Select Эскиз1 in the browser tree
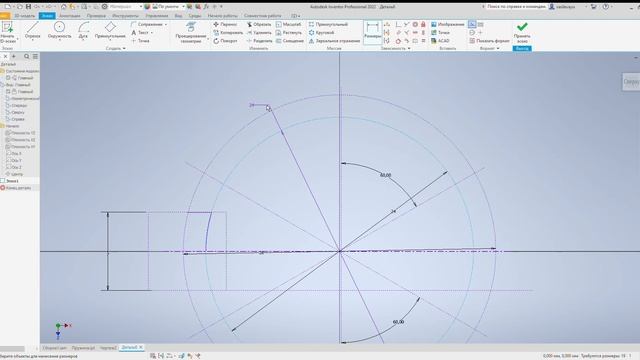This screenshot has height=360, width=640. coord(12,181)
